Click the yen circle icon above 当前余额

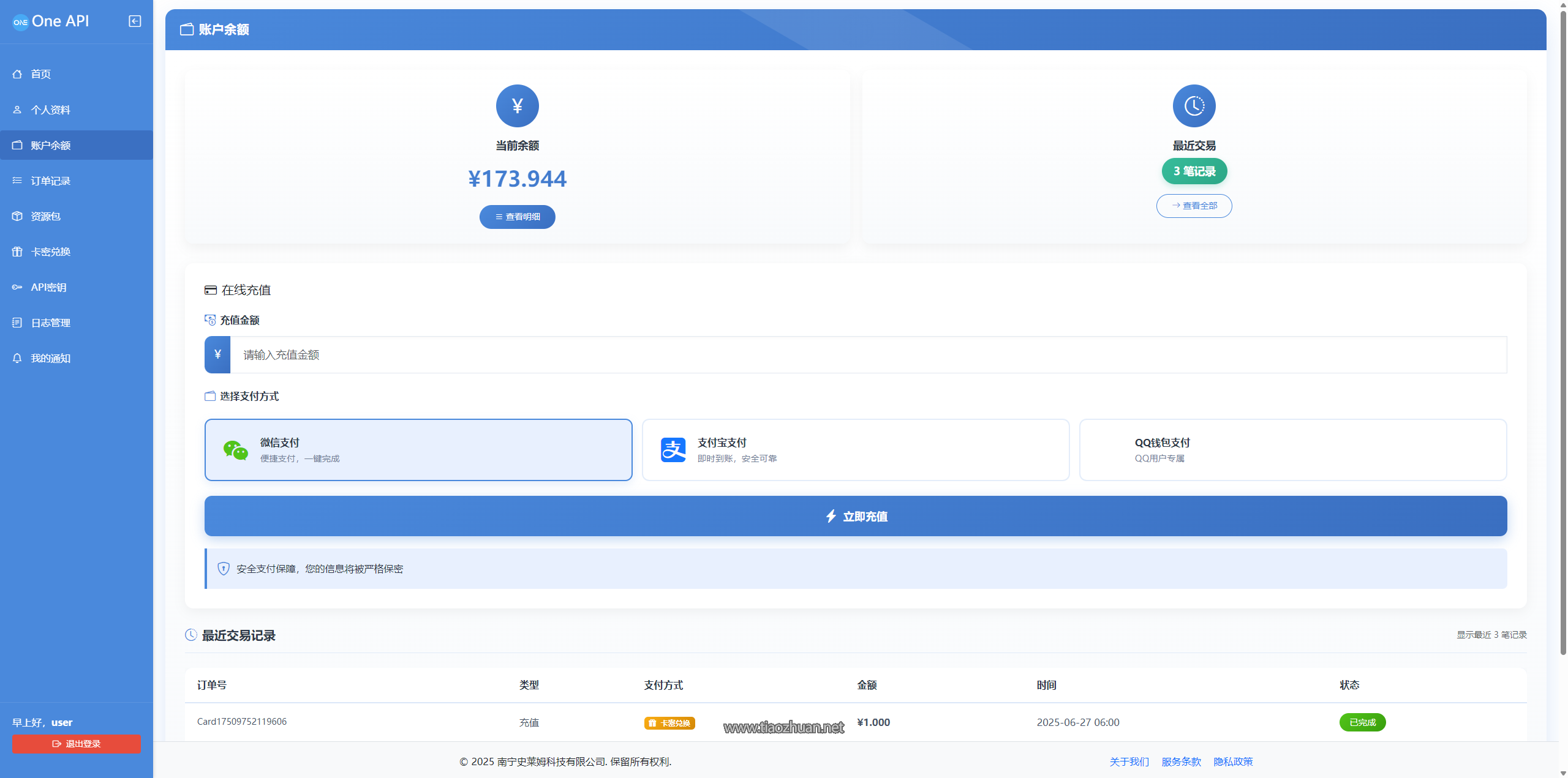coord(518,106)
